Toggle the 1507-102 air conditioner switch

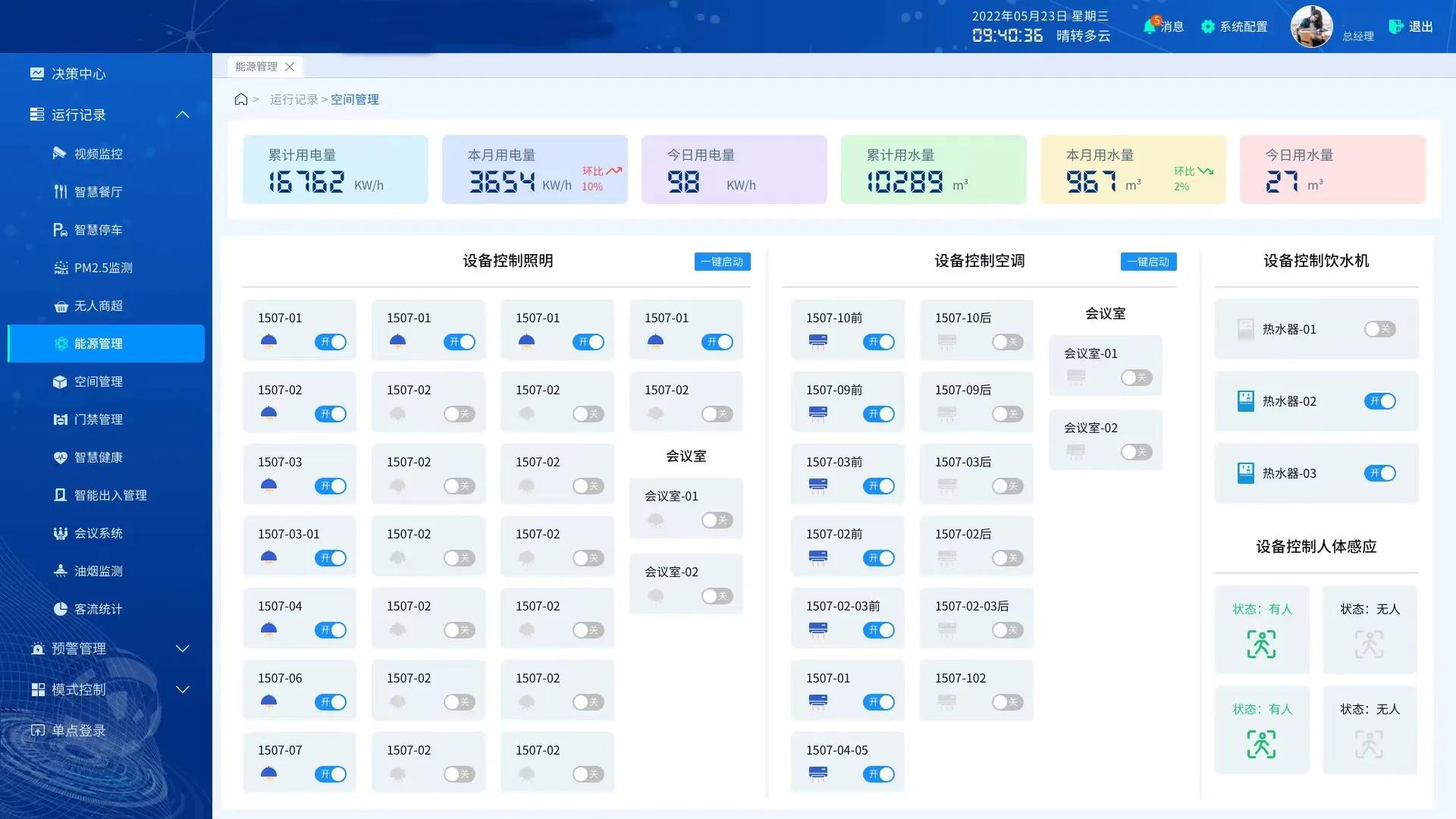tap(1008, 702)
